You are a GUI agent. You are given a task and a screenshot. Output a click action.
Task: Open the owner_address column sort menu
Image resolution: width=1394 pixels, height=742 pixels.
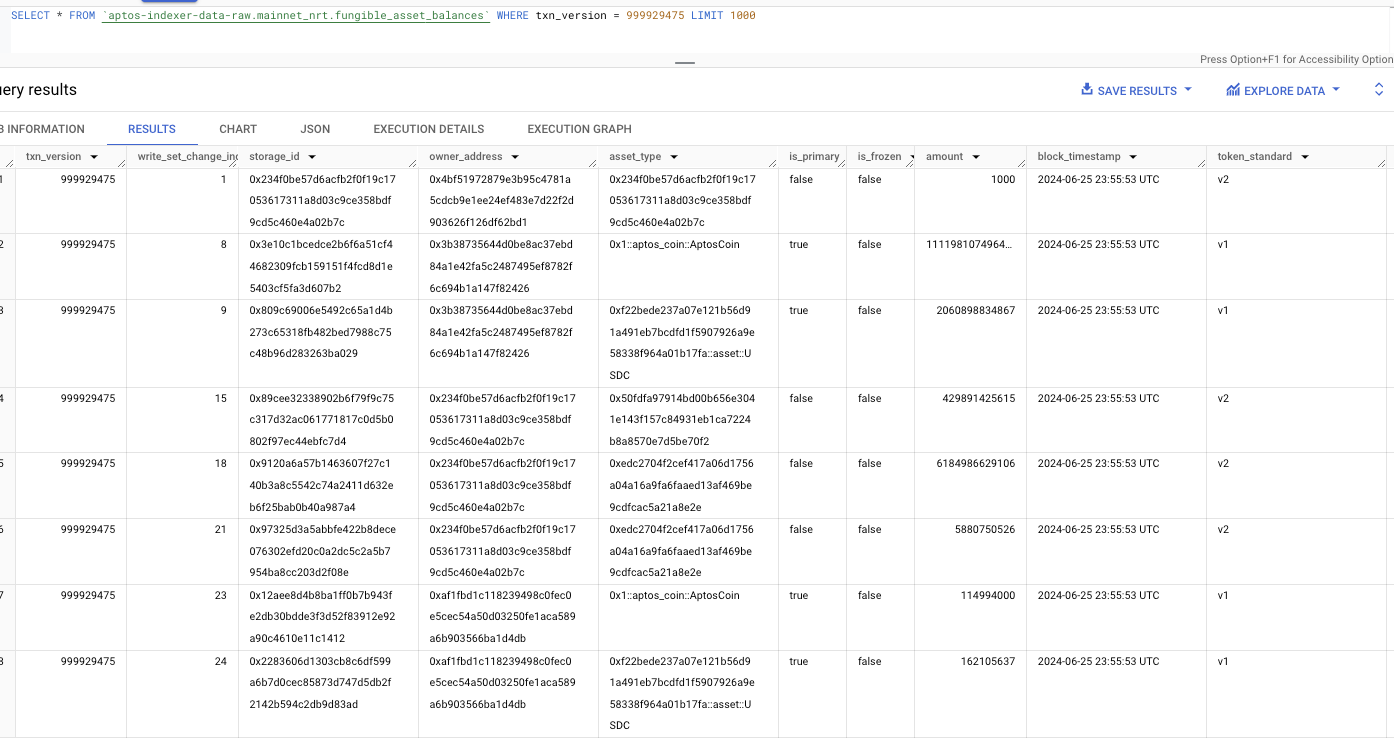514,157
